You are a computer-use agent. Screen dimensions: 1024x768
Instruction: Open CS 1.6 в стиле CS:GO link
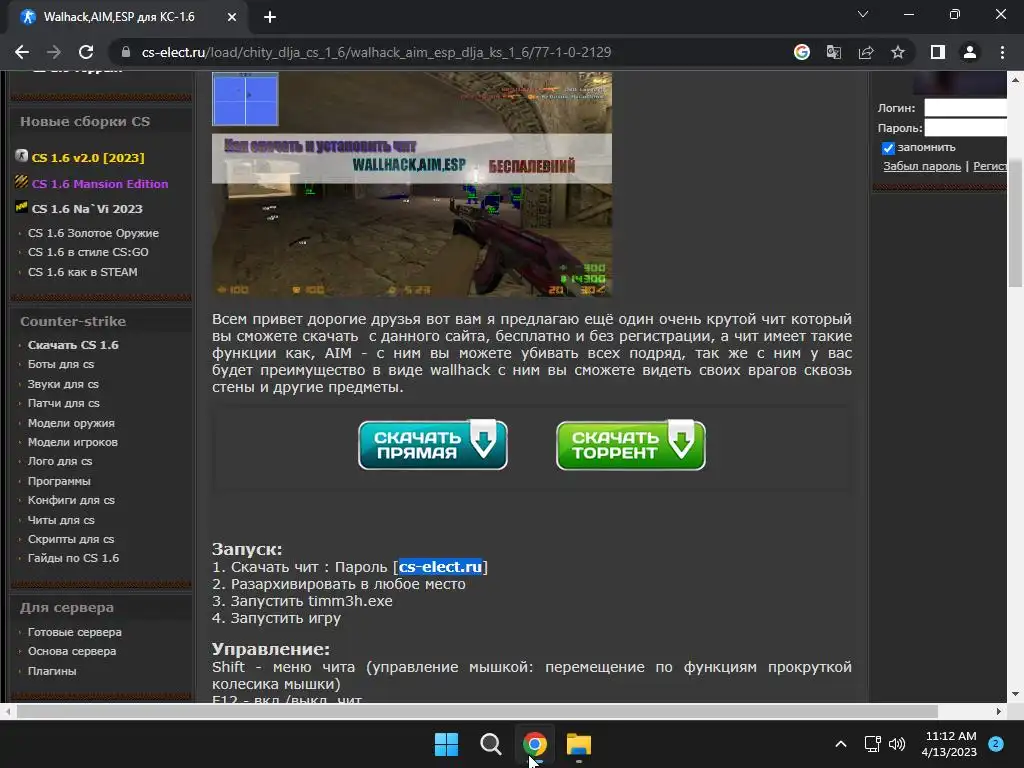point(88,252)
